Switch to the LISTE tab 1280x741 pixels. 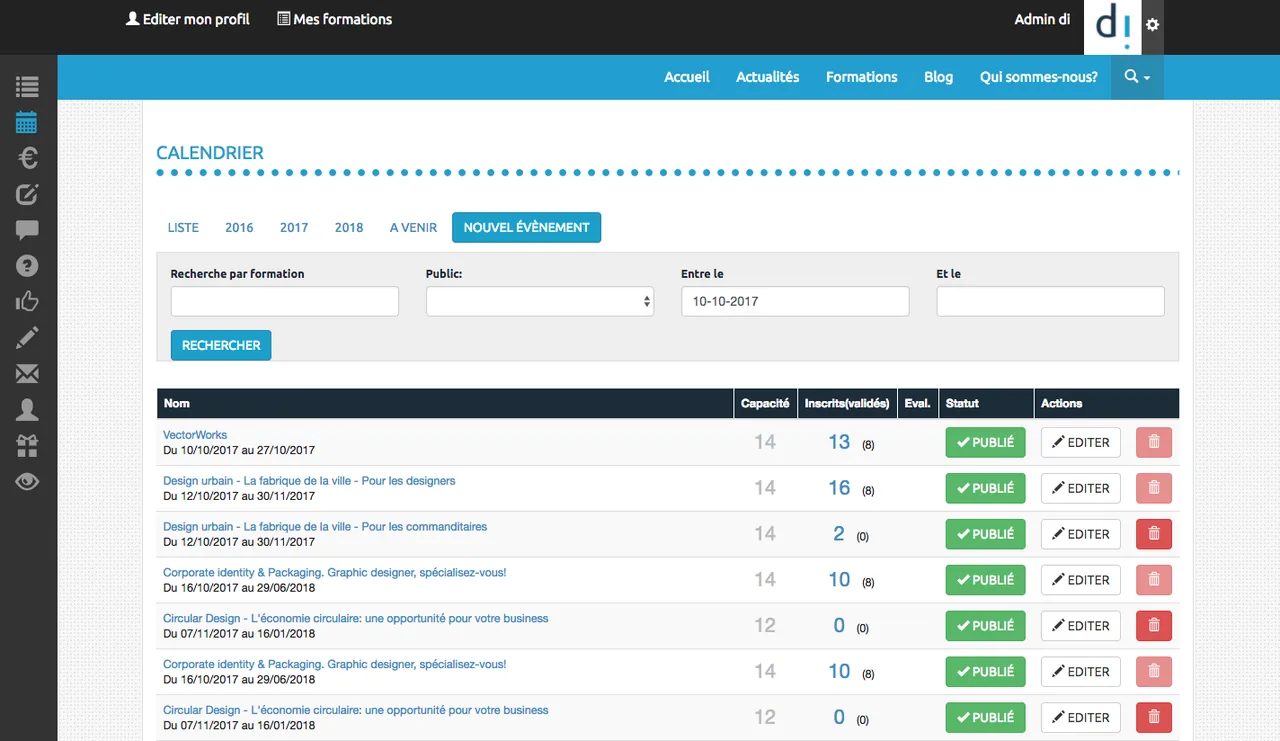point(183,227)
